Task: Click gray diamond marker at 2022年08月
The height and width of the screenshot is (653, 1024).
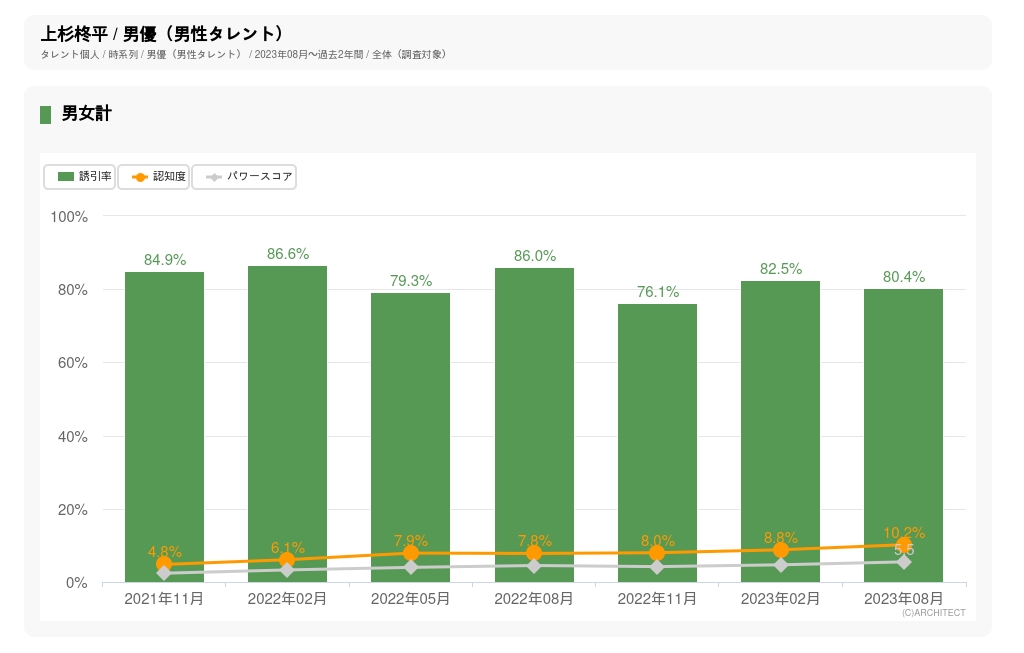Action: [534, 566]
